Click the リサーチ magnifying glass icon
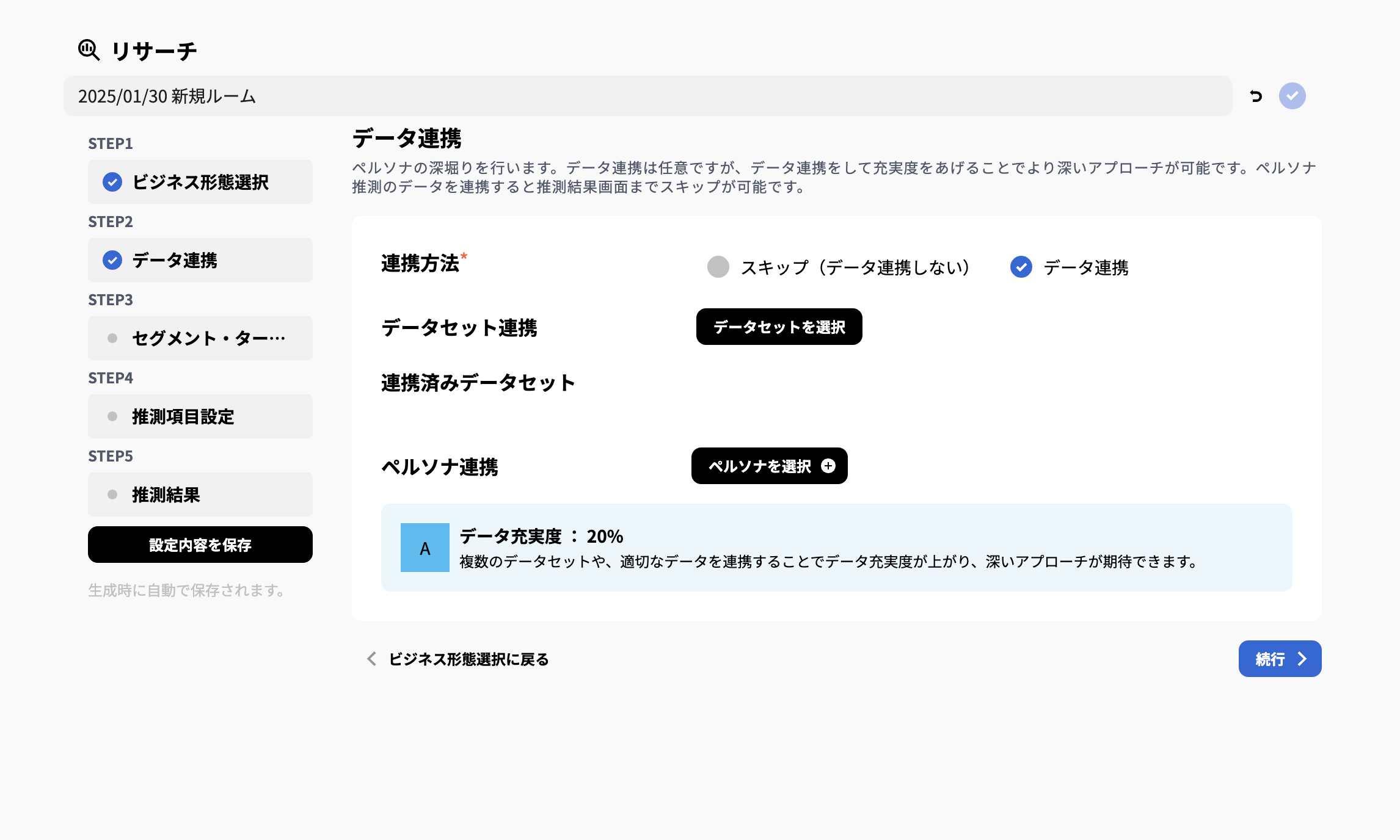Image resolution: width=1400 pixels, height=840 pixels. tap(89, 49)
